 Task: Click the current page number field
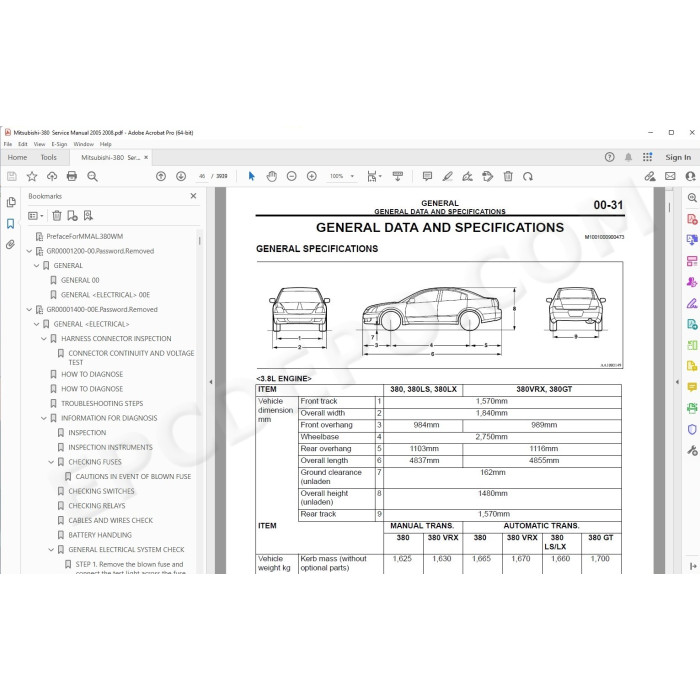pos(202,176)
